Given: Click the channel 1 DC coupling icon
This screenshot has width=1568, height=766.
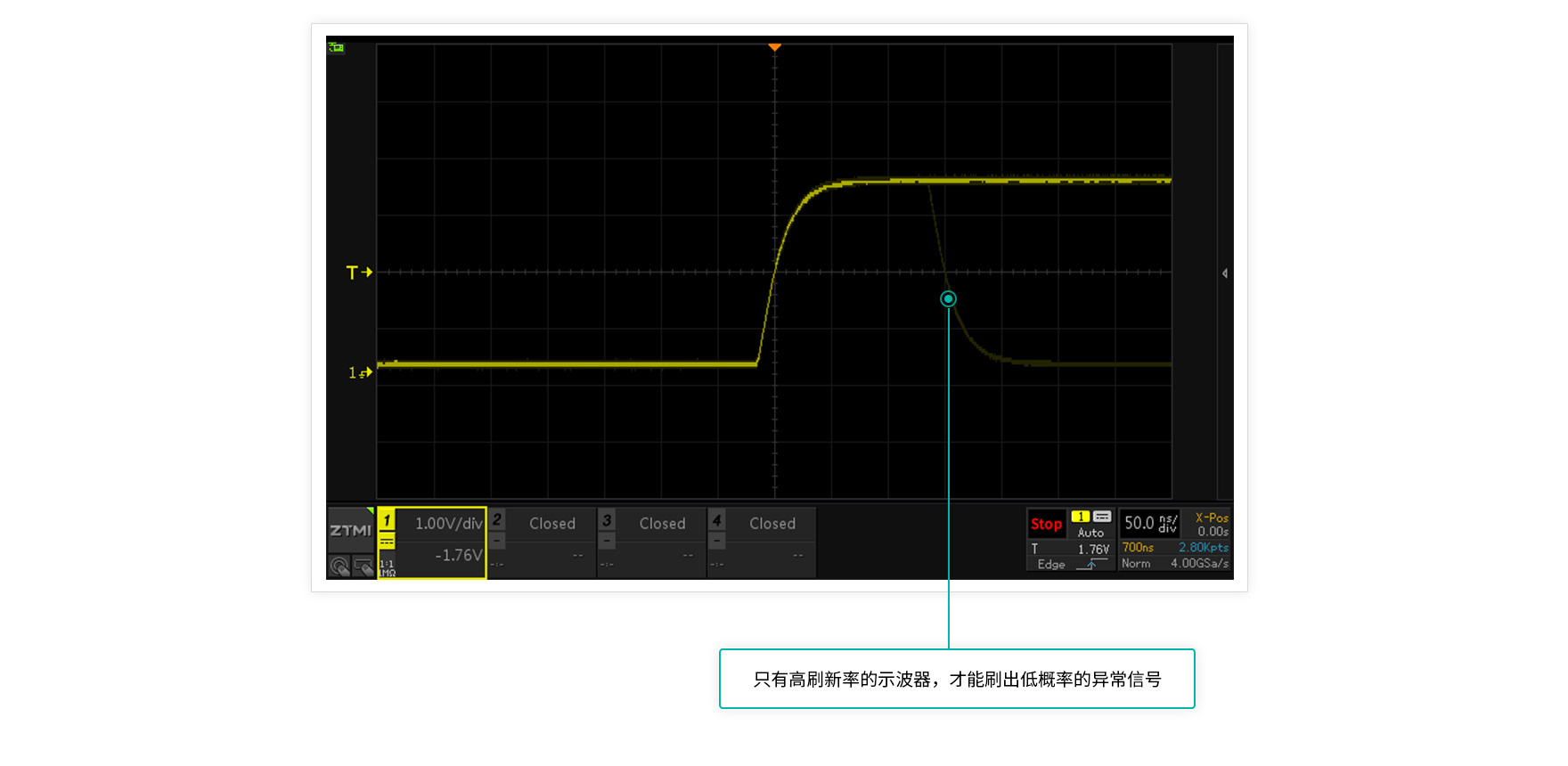Looking at the screenshot, I should 387,542.
